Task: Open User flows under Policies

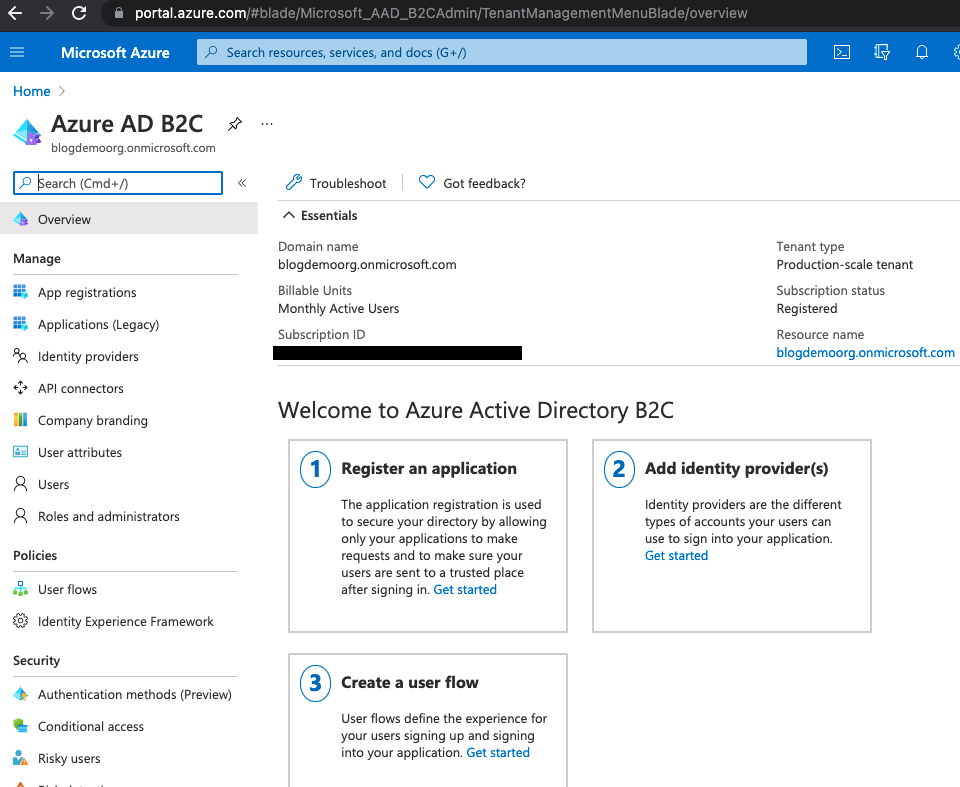Action: coord(67,589)
